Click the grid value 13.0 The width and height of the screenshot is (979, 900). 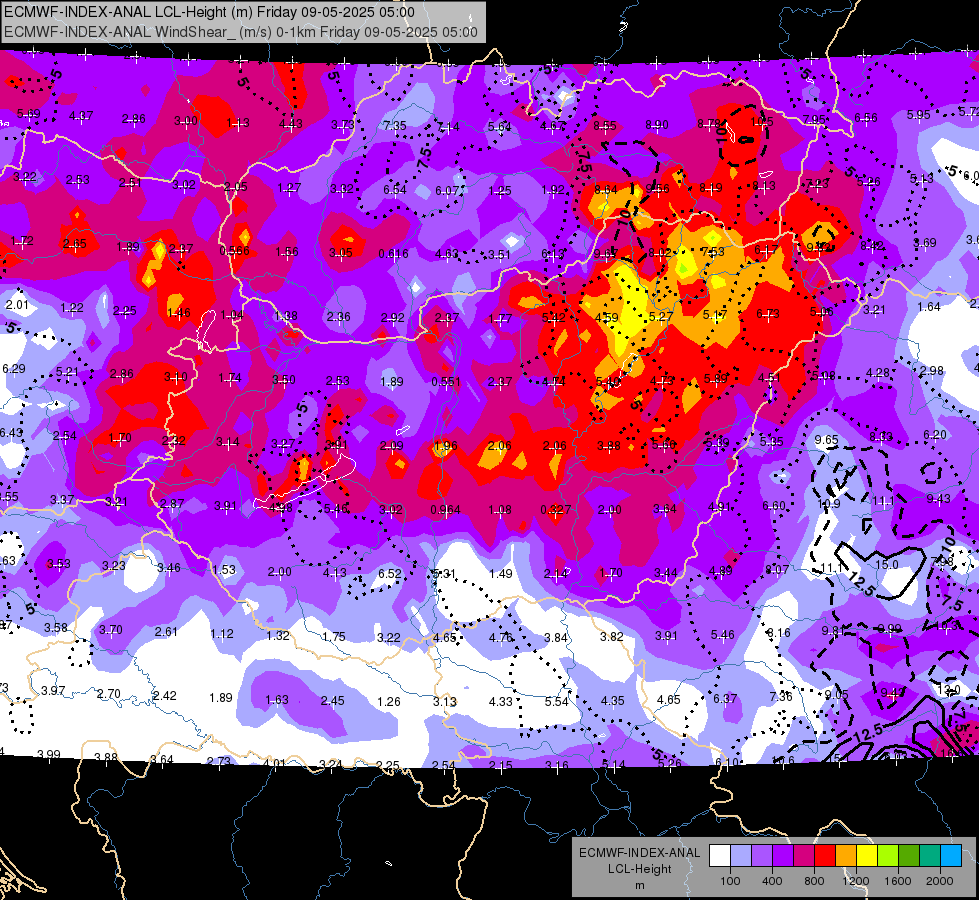[949, 690]
